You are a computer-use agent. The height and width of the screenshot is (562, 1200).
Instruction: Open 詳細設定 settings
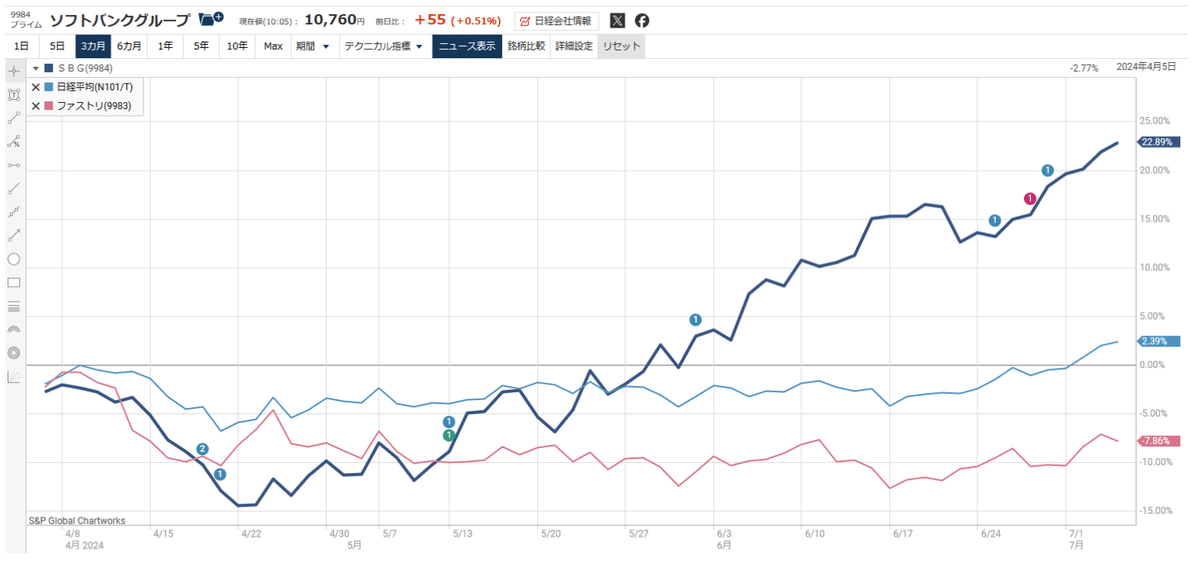coord(574,46)
